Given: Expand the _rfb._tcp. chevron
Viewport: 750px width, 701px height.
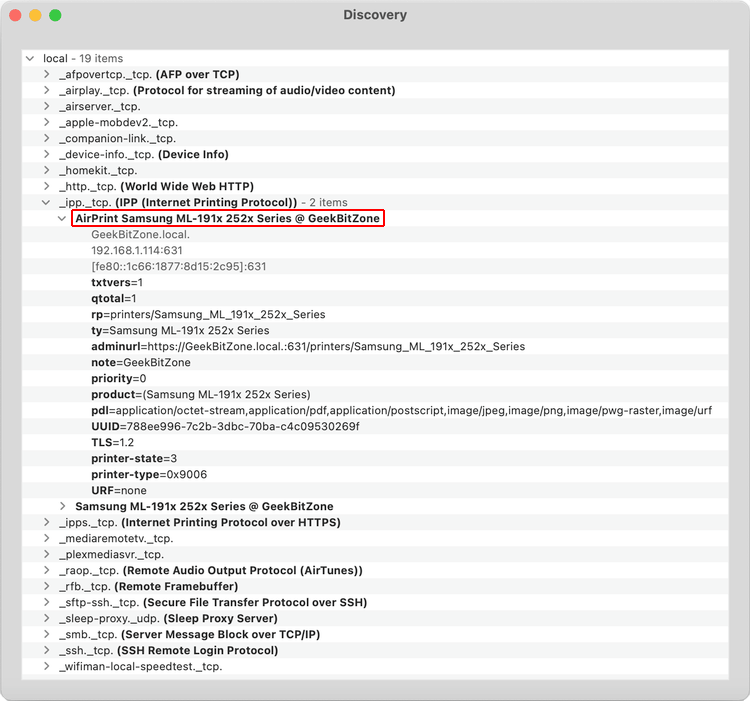Looking at the screenshot, I should click(46, 586).
